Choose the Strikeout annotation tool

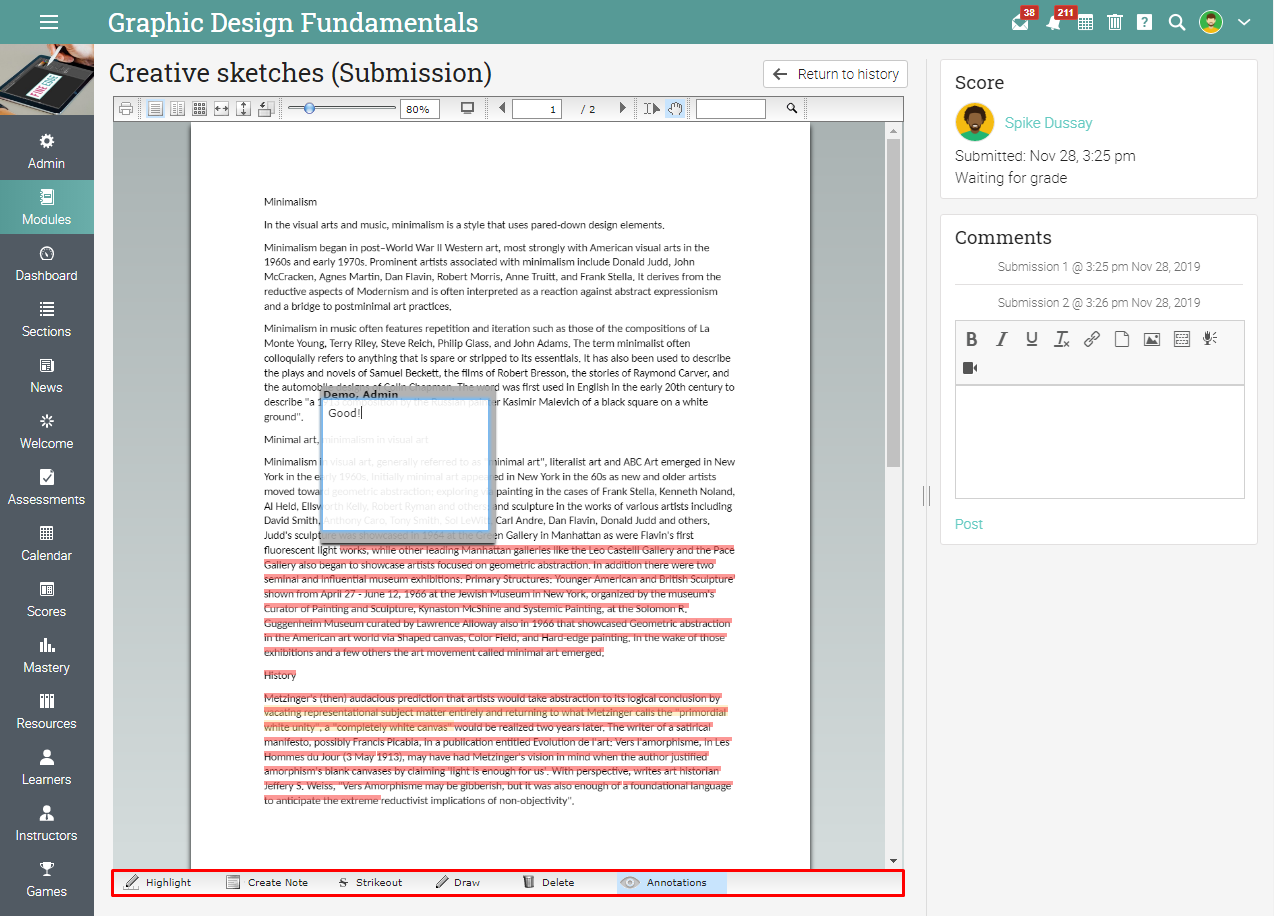pyautogui.click(x=370, y=883)
